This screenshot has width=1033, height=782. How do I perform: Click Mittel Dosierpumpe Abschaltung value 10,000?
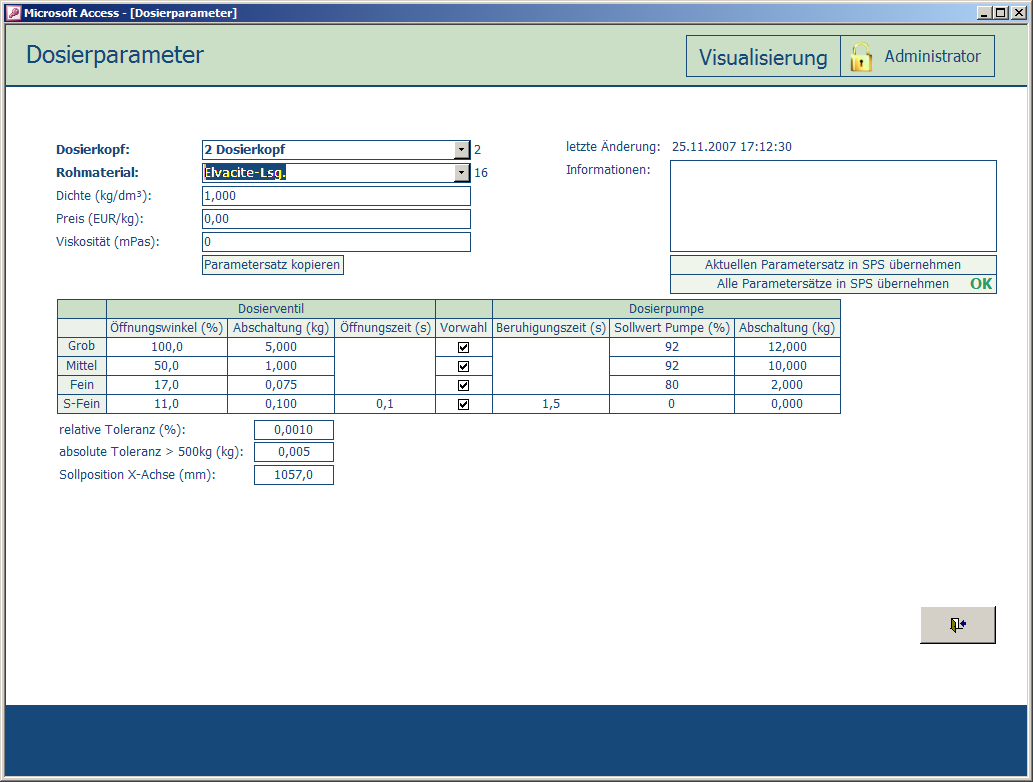[x=787, y=366]
